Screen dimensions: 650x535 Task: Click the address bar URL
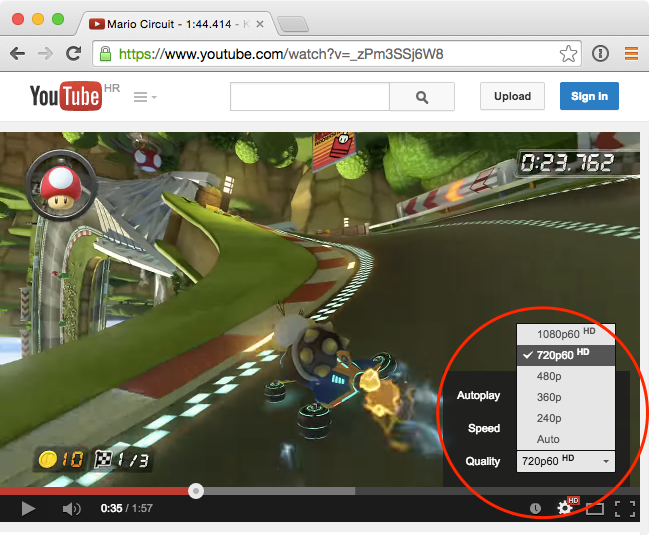point(281,54)
